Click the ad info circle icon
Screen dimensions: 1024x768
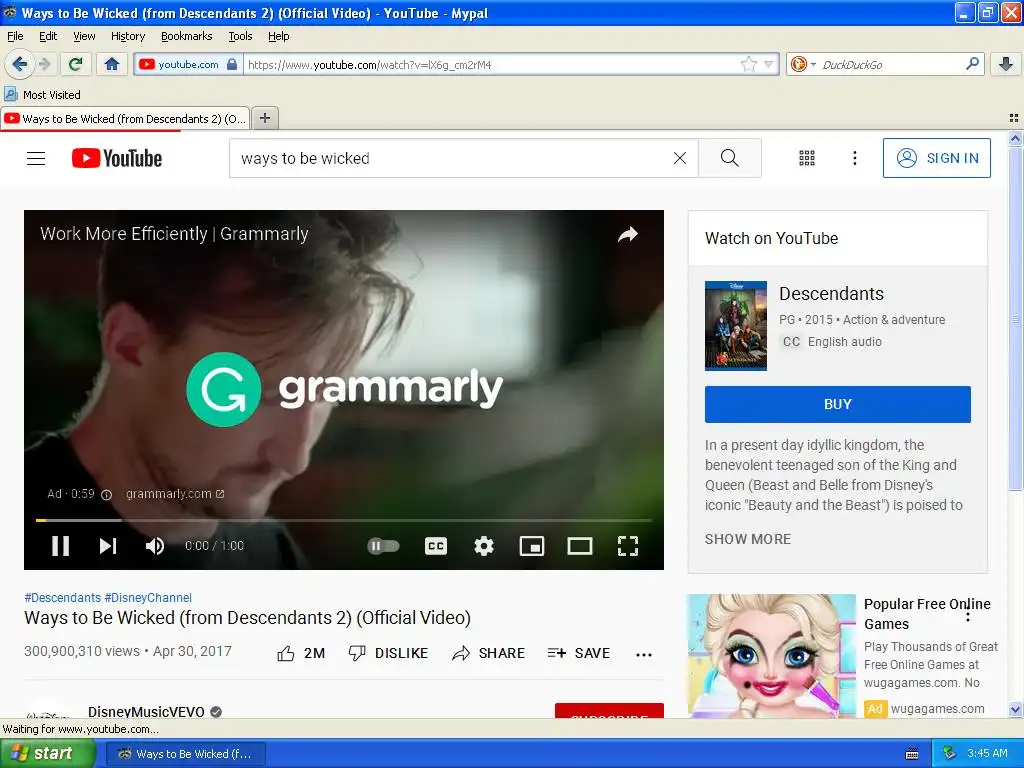[x=106, y=495]
